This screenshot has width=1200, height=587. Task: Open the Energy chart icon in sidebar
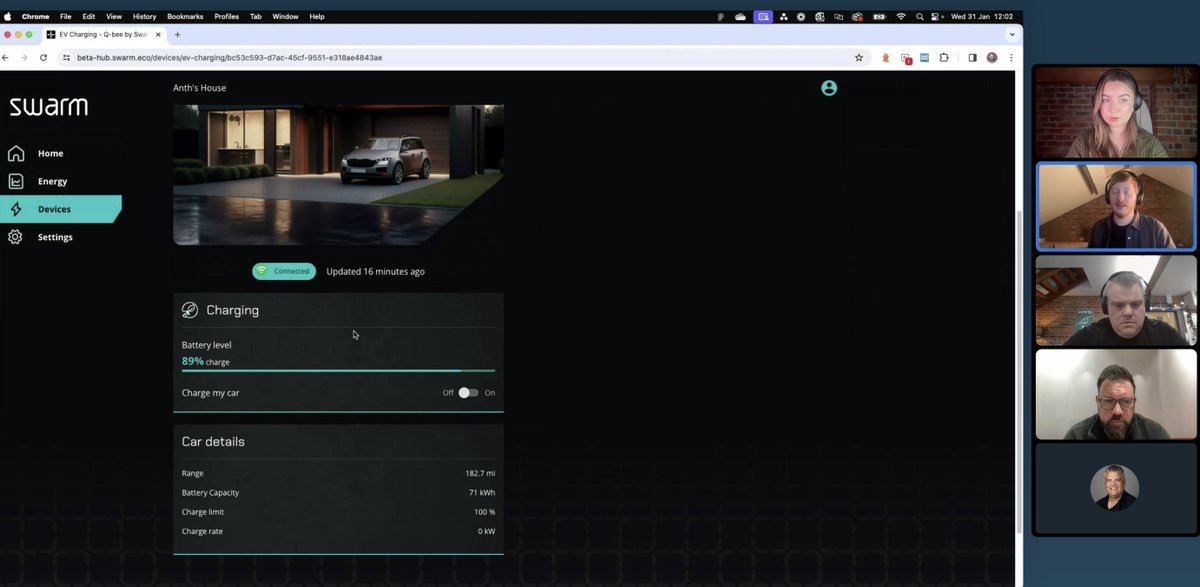(16, 181)
